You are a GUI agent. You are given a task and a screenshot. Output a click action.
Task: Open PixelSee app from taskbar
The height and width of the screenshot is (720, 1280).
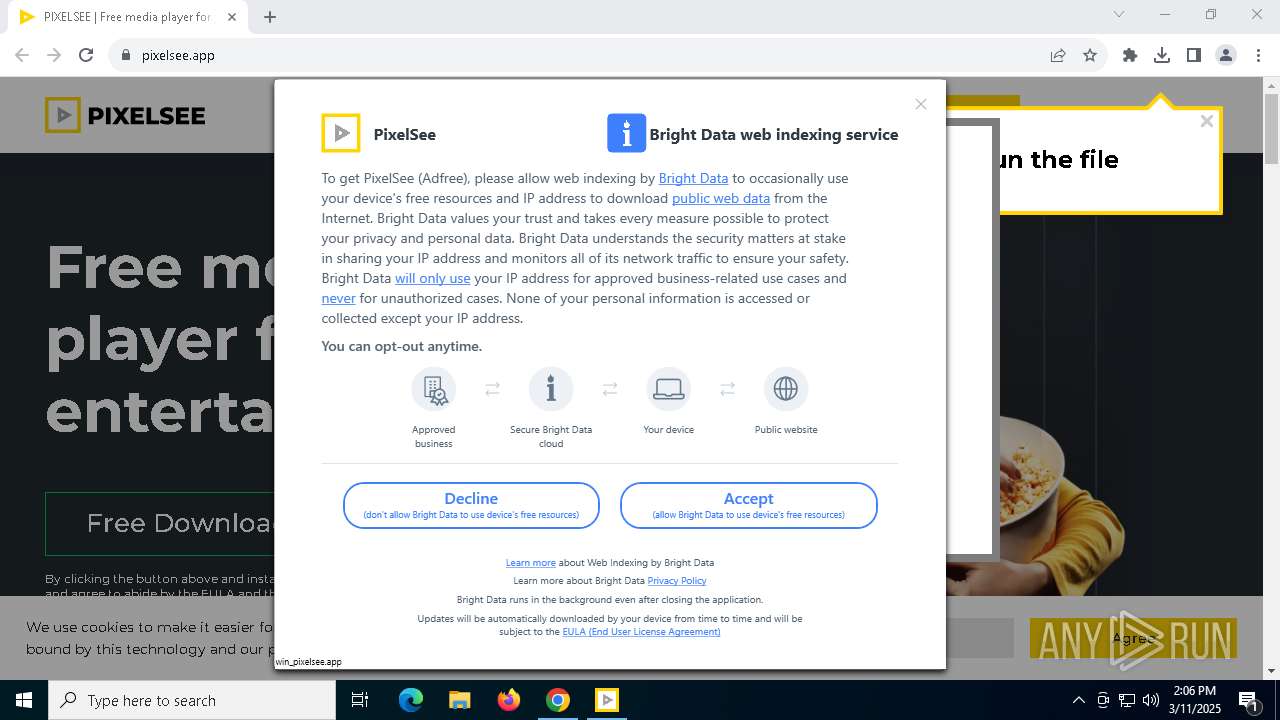[607, 700]
